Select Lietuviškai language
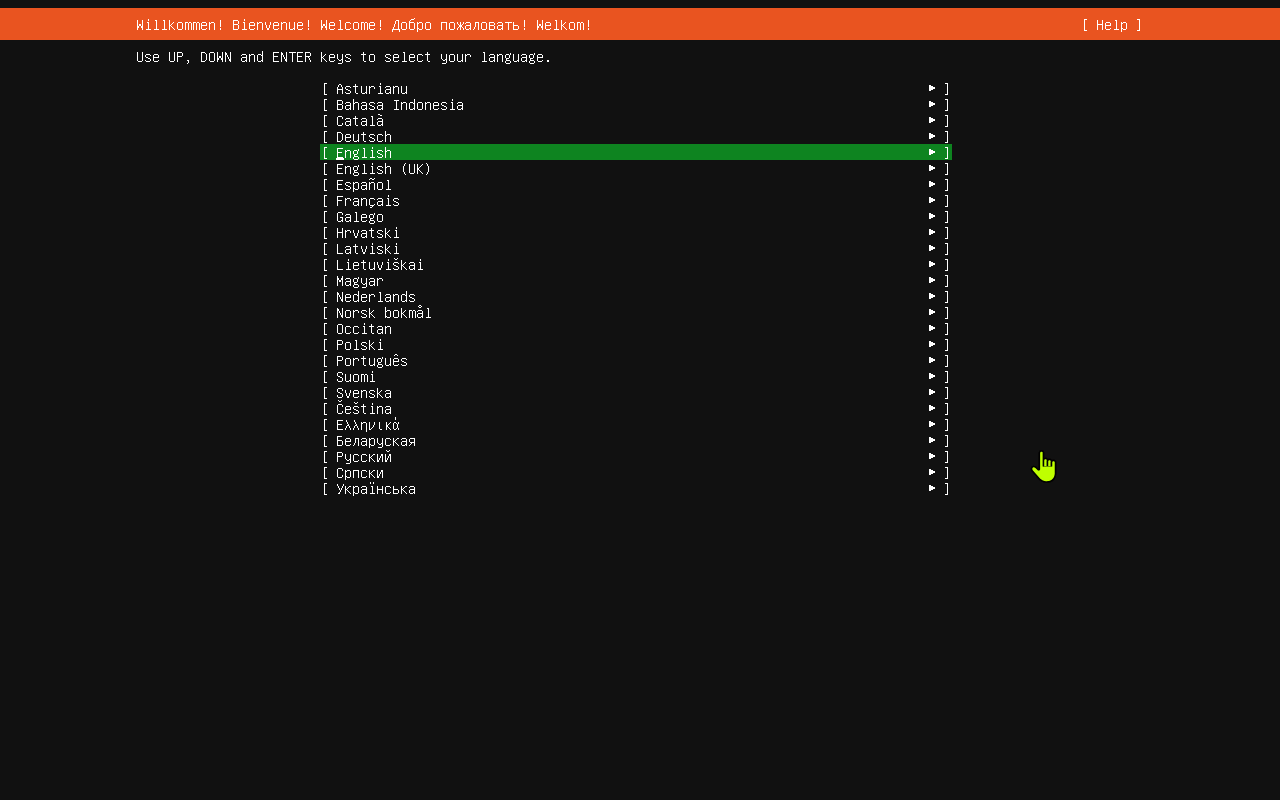The height and width of the screenshot is (800, 1280). click(636, 264)
